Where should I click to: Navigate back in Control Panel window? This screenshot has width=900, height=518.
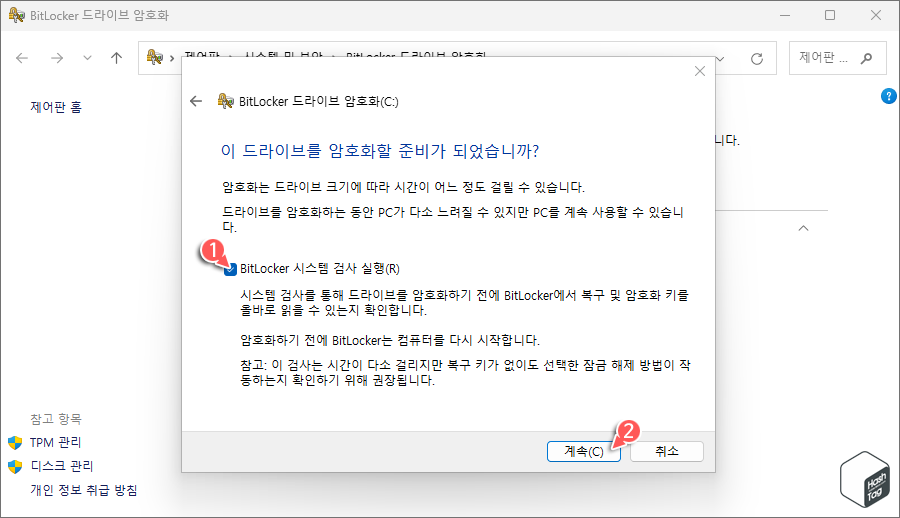click(x=22, y=58)
